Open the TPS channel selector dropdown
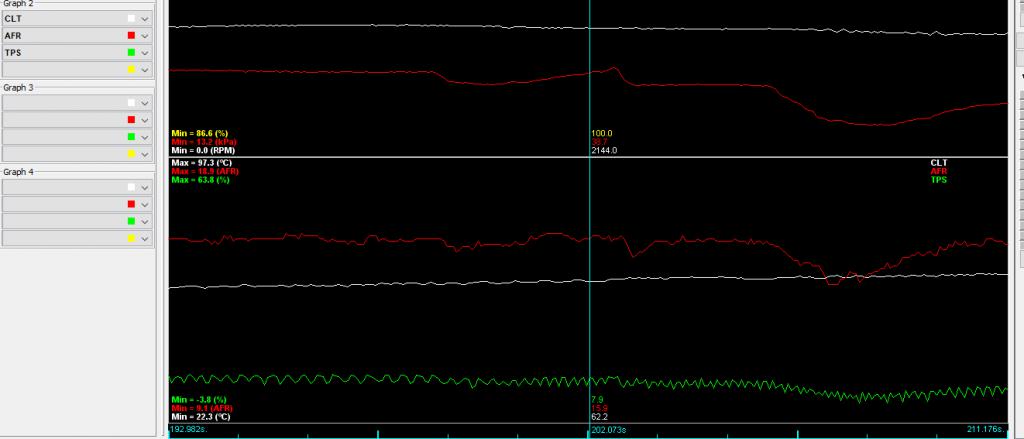The image size is (1024, 439). pyautogui.click(x=145, y=52)
